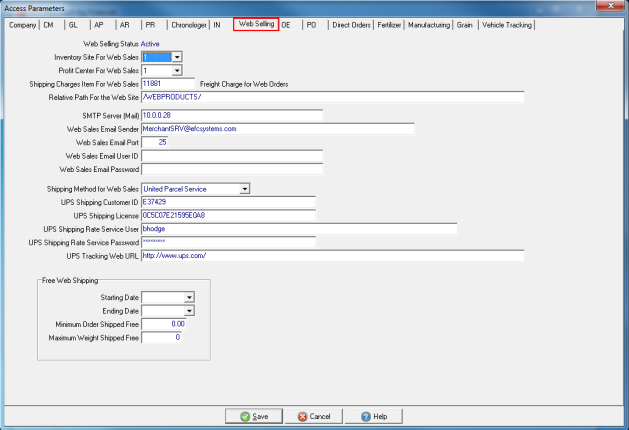Focus the UPS Tracking Web URL field
This screenshot has width=629, height=430.
click(x=332, y=256)
